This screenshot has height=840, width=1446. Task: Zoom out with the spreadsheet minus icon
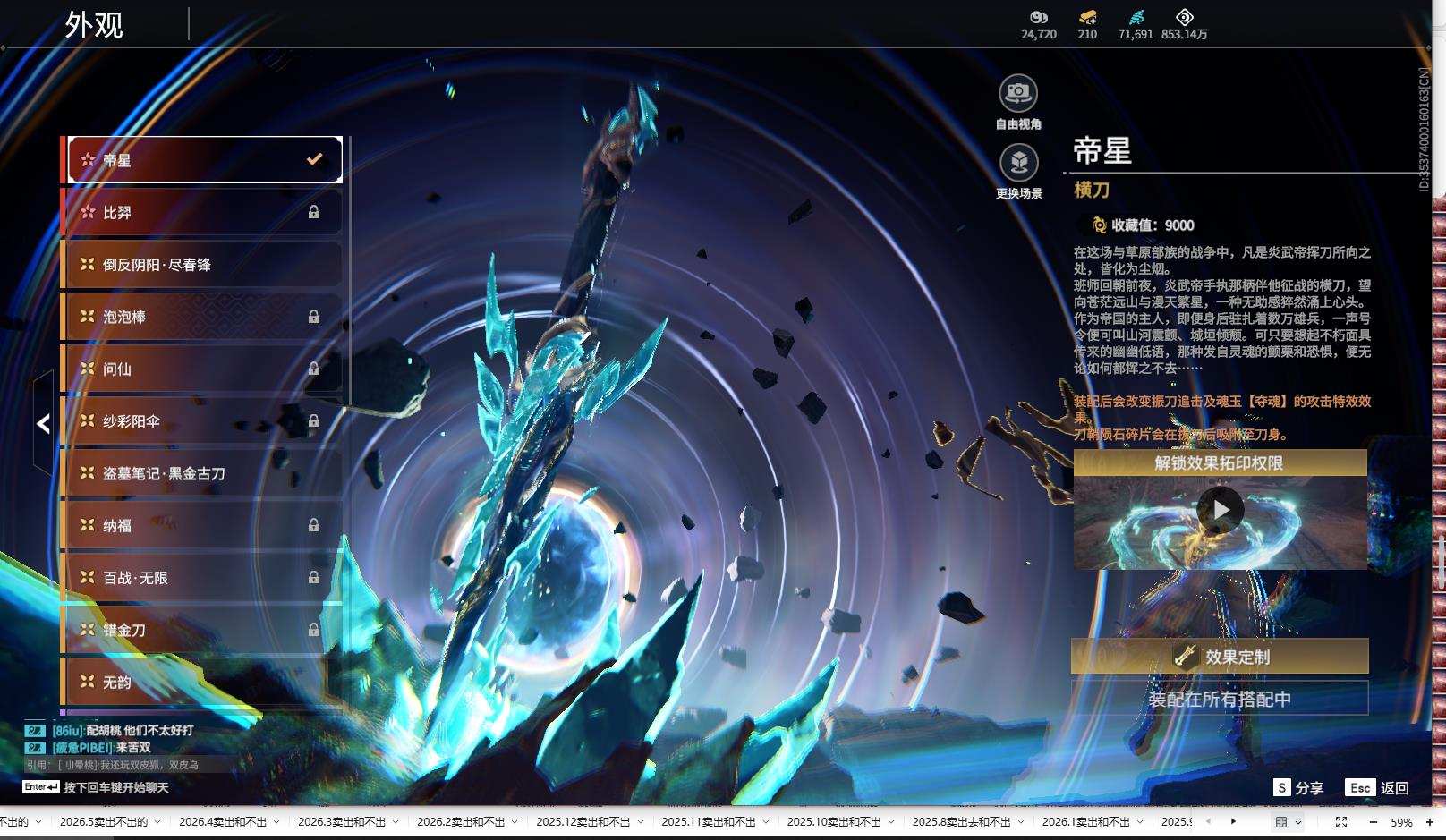tap(1374, 822)
